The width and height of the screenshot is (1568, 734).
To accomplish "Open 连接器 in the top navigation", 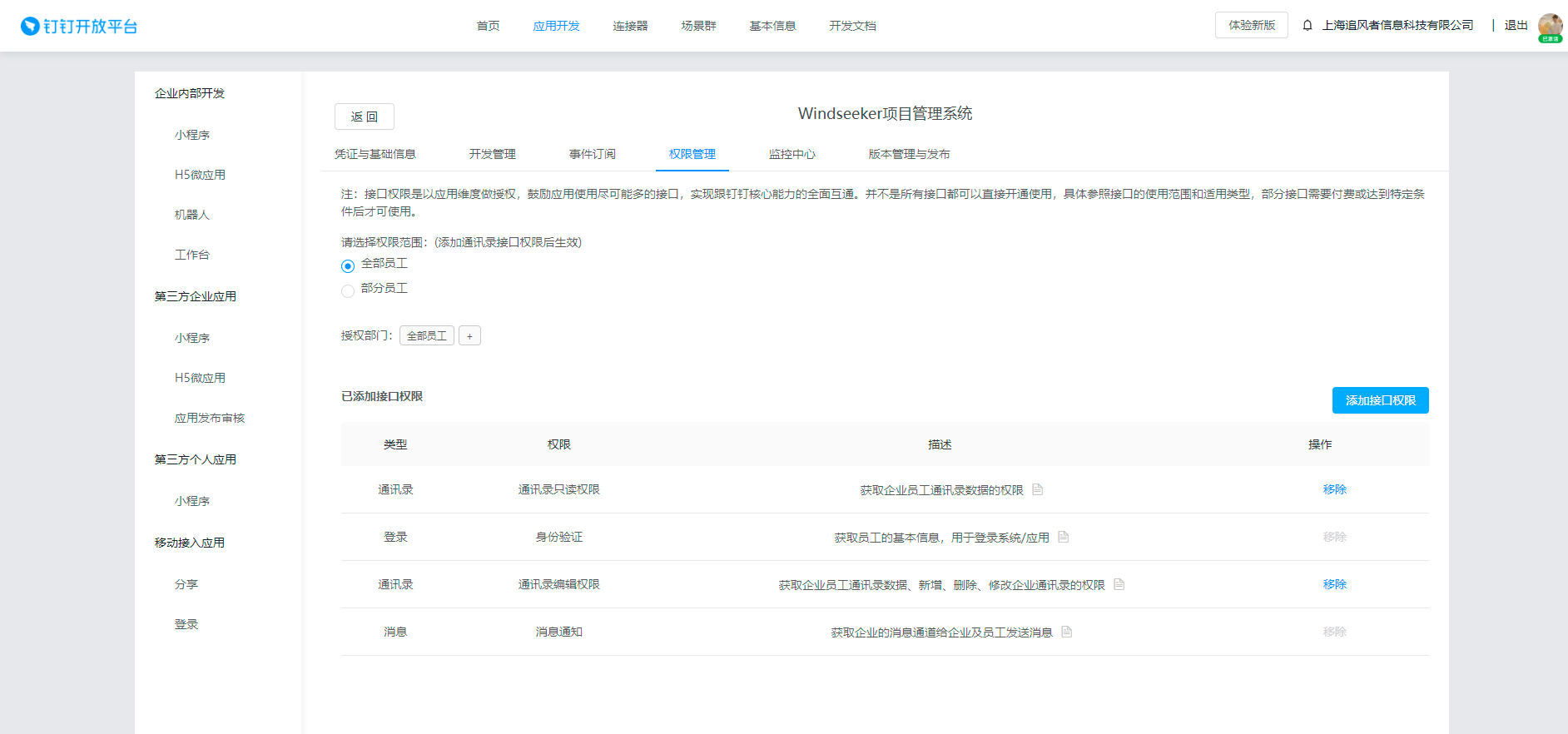I will tap(630, 26).
